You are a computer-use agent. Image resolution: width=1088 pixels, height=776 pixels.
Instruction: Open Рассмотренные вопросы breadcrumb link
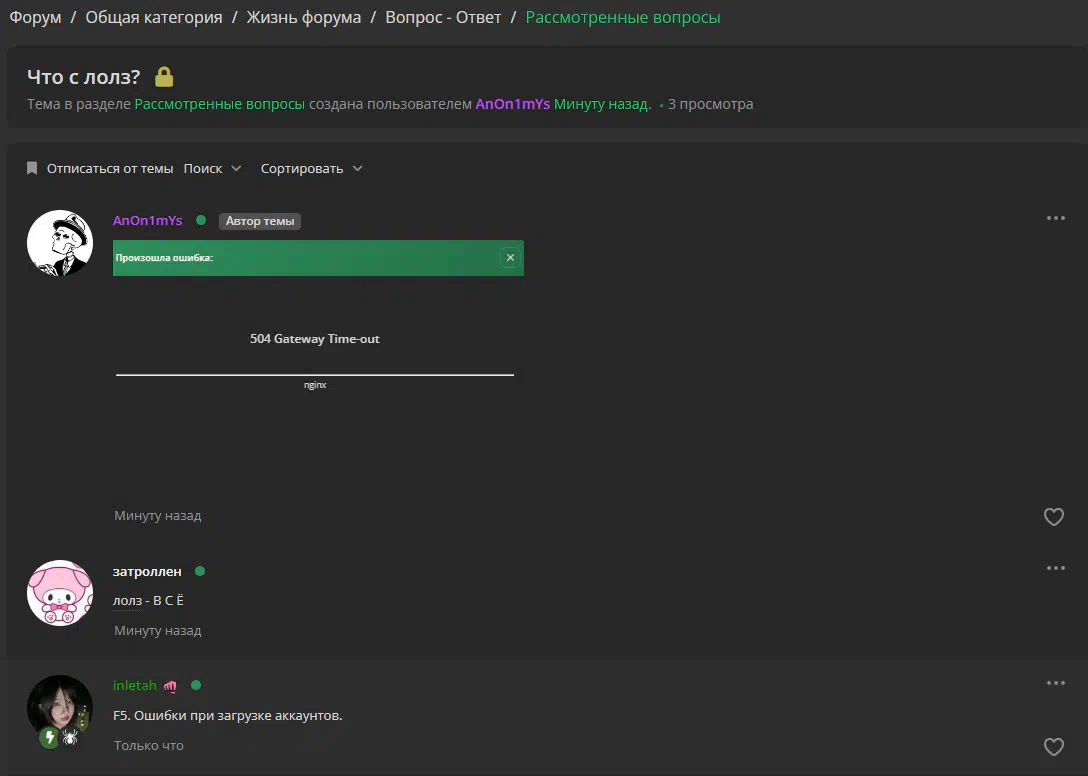623,17
